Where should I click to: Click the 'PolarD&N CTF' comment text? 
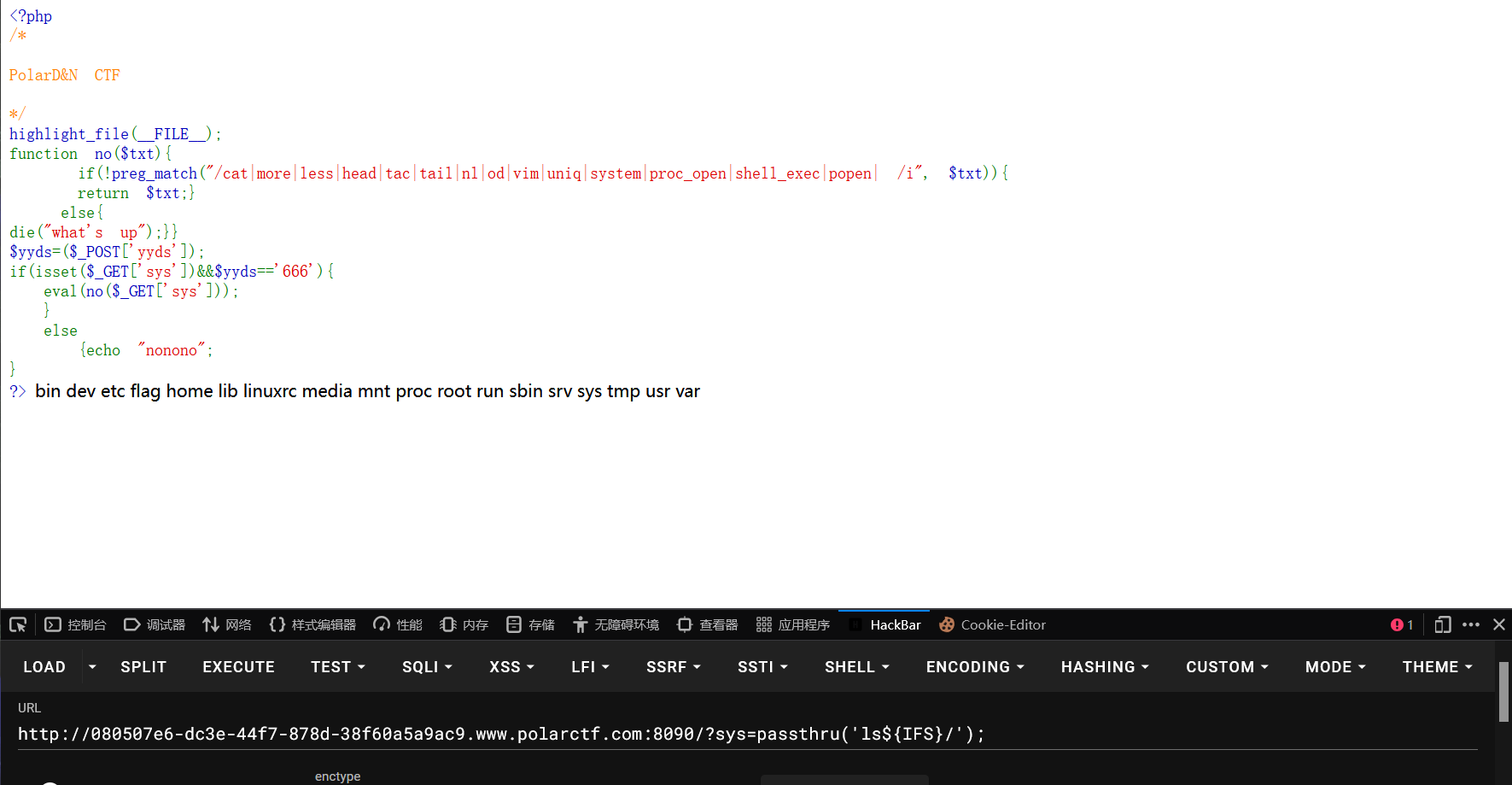[64, 75]
